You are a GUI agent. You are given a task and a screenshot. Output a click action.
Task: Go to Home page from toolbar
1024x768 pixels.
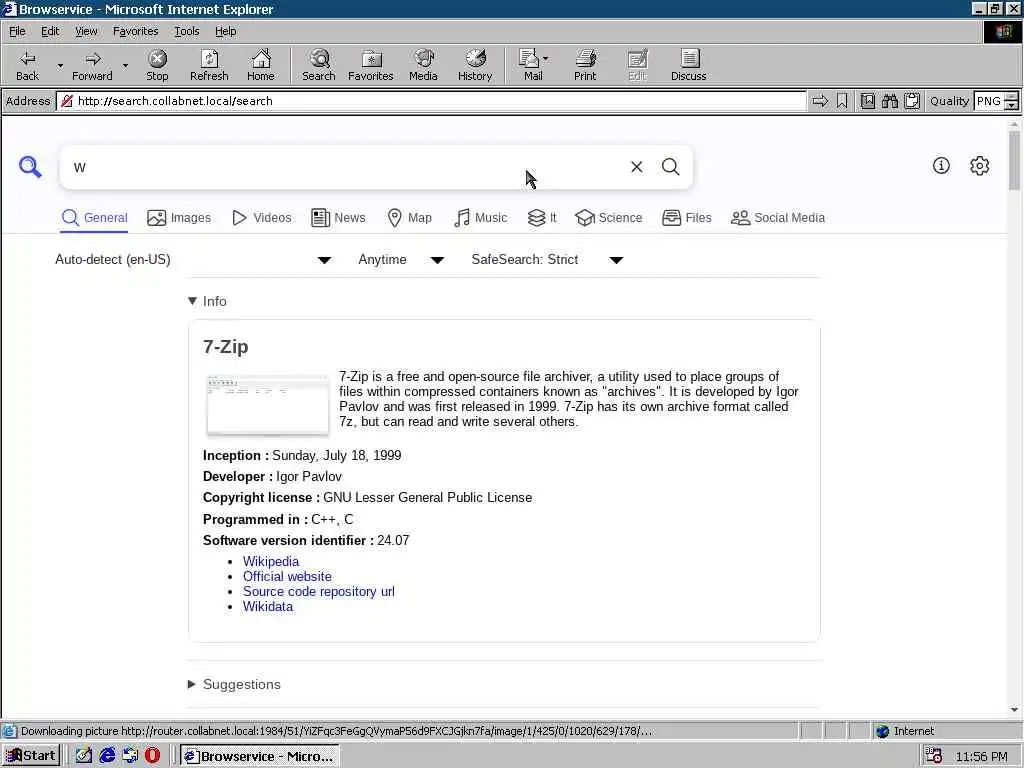(x=261, y=65)
